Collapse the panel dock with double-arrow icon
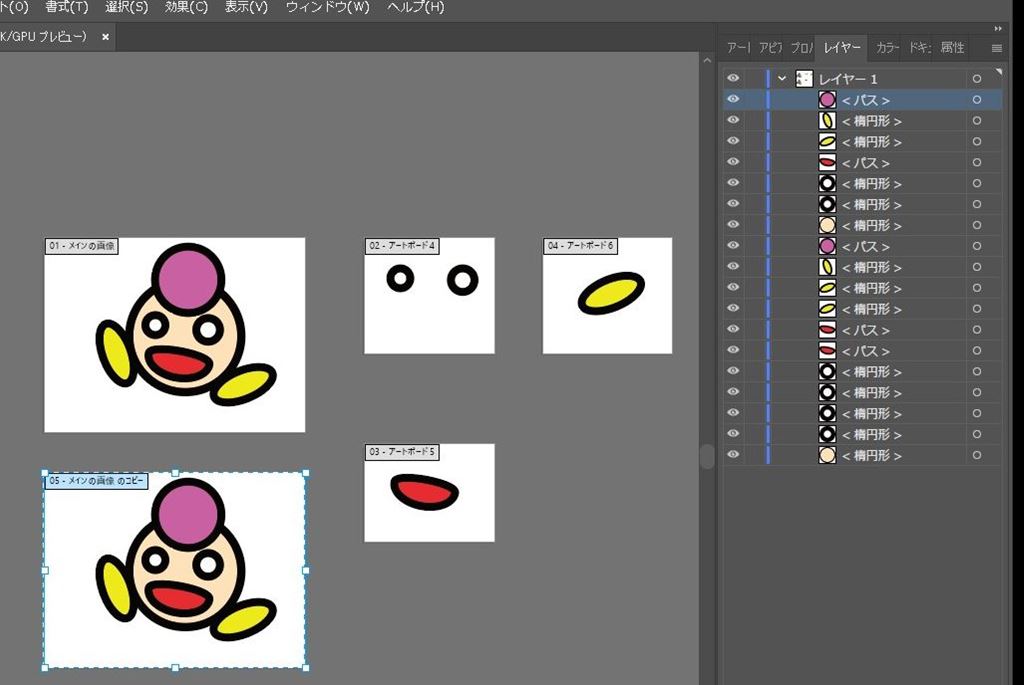The width and height of the screenshot is (1024, 685). pyautogui.click(x=997, y=28)
